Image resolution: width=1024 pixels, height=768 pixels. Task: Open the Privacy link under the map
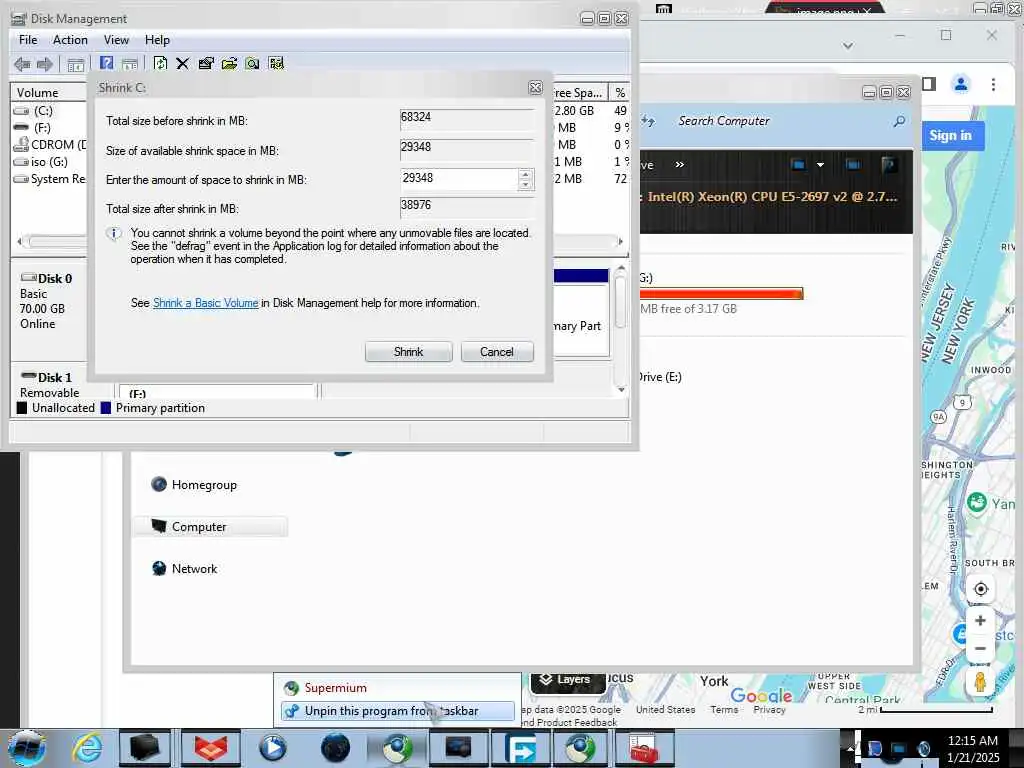[x=769, y=709]
